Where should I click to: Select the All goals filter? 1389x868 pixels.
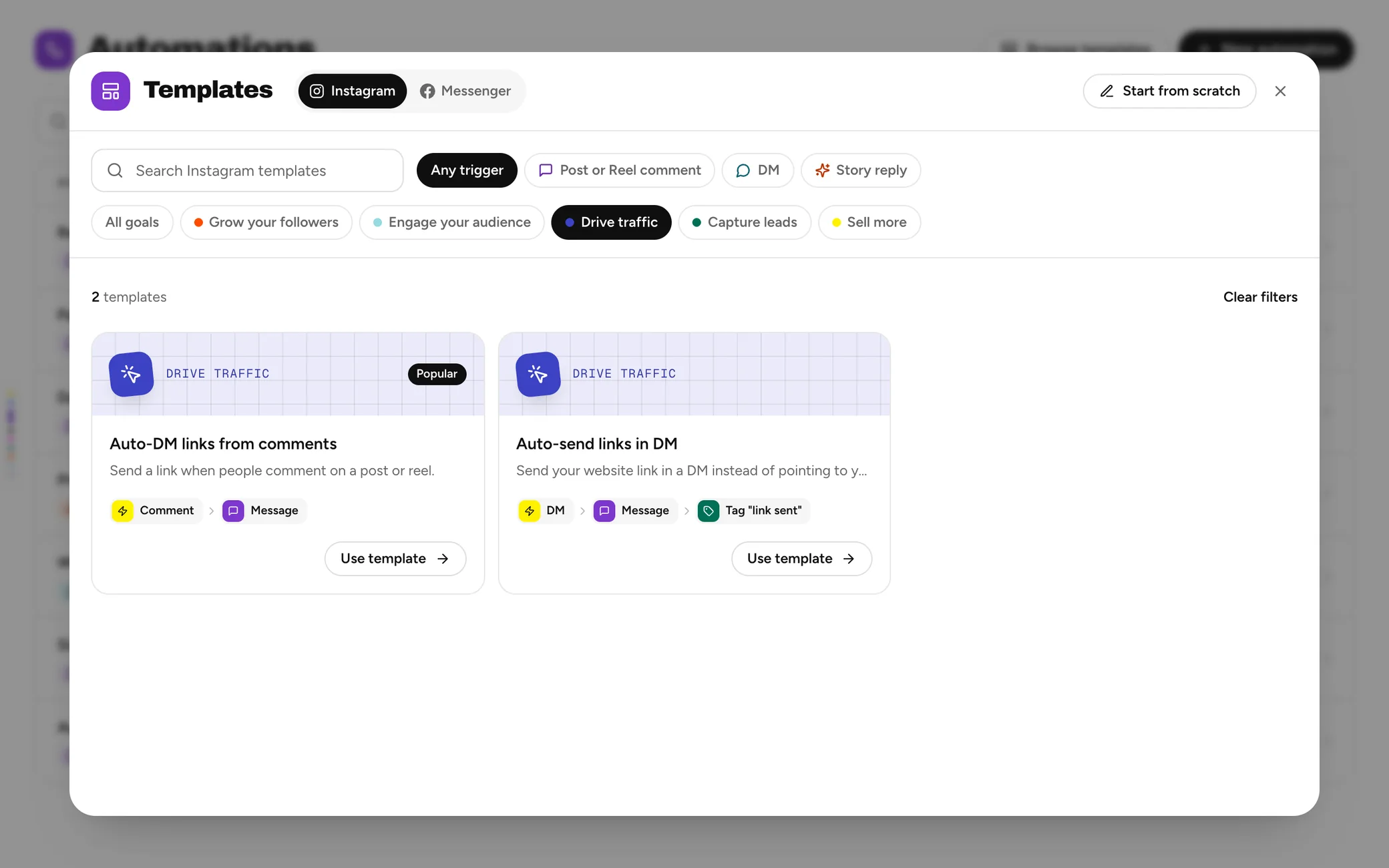coord(132,222)
